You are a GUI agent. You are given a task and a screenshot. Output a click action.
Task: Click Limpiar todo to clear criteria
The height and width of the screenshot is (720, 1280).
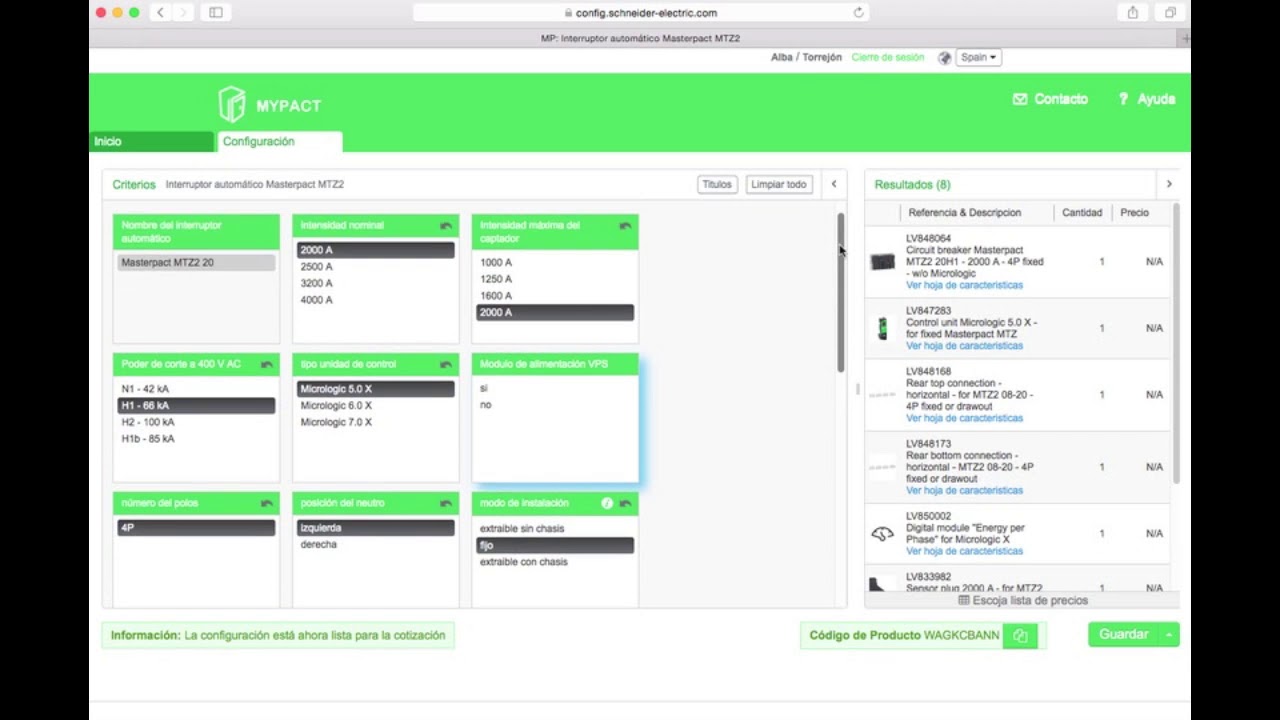(779, 185)
